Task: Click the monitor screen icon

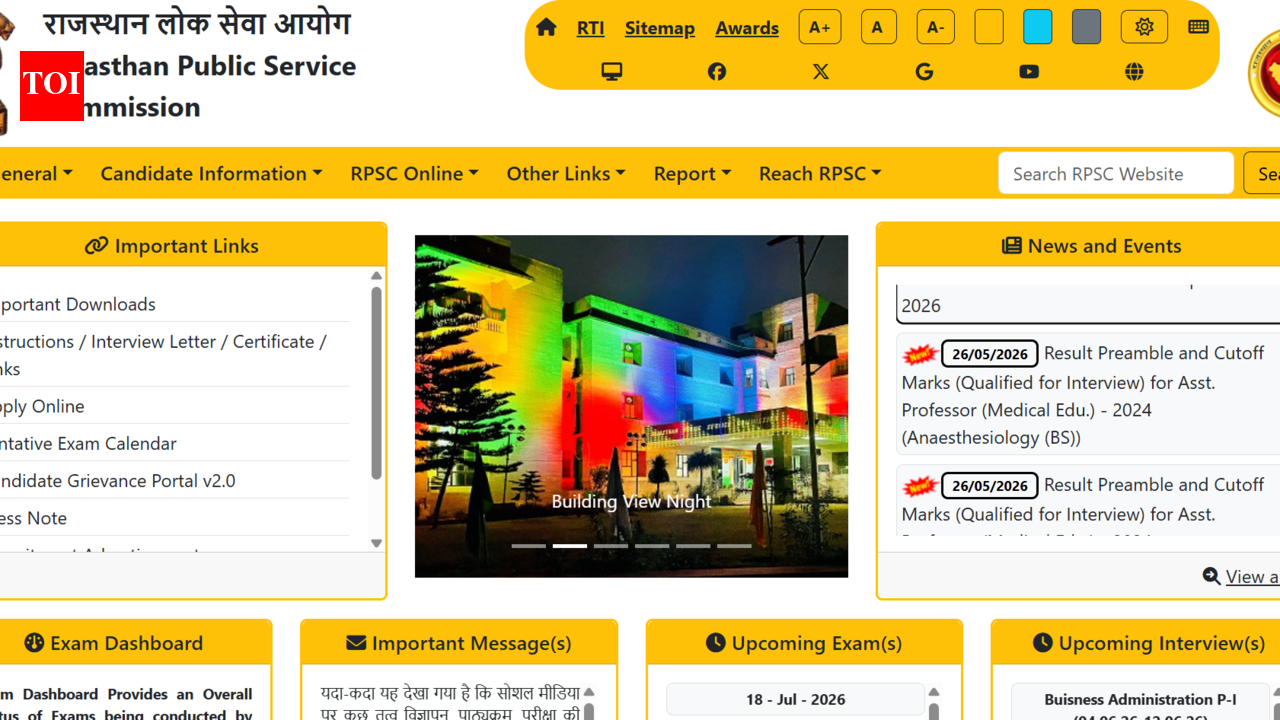Action: tap(612, 72)
